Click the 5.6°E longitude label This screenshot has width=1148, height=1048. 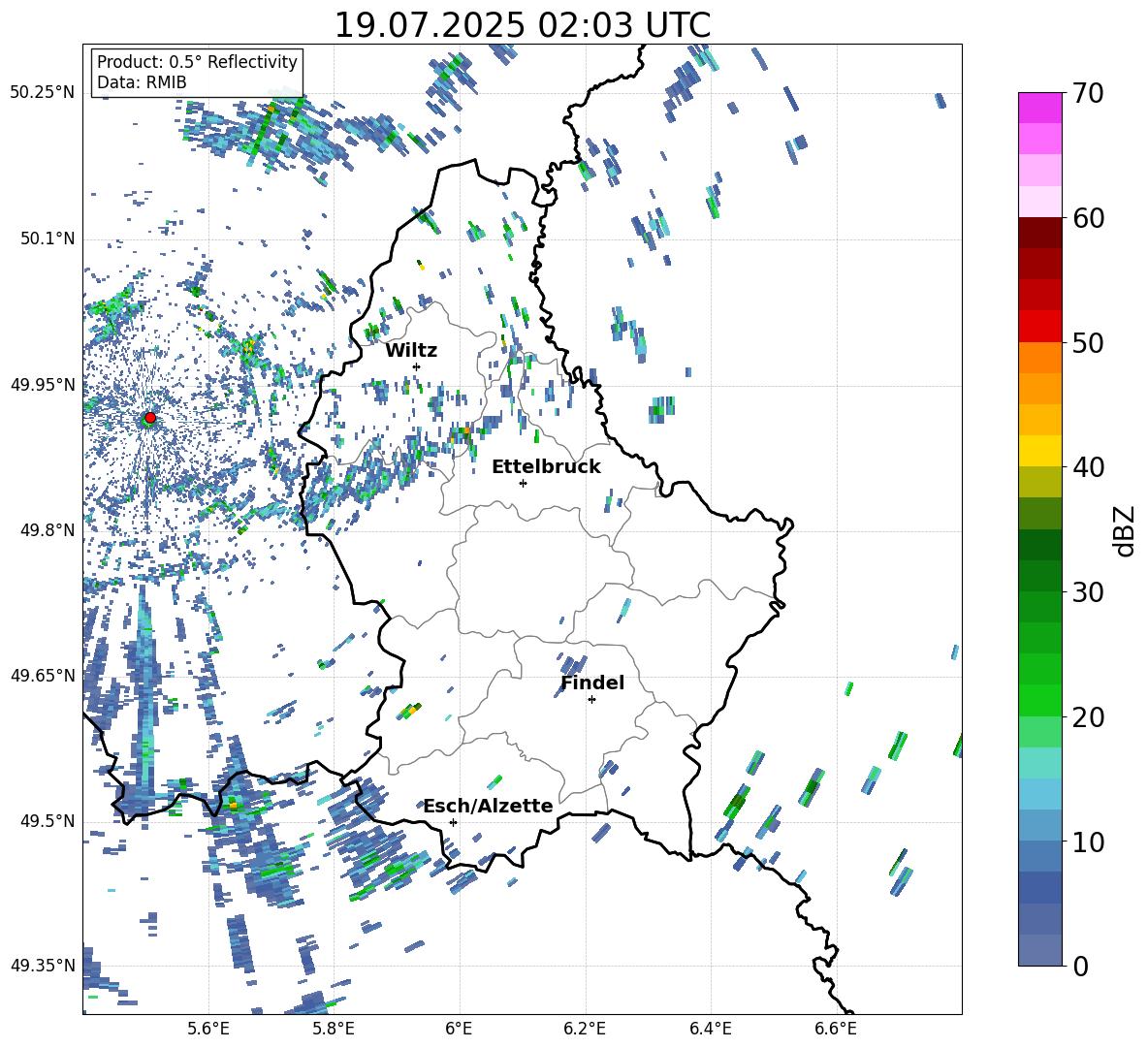point(208,1029)
